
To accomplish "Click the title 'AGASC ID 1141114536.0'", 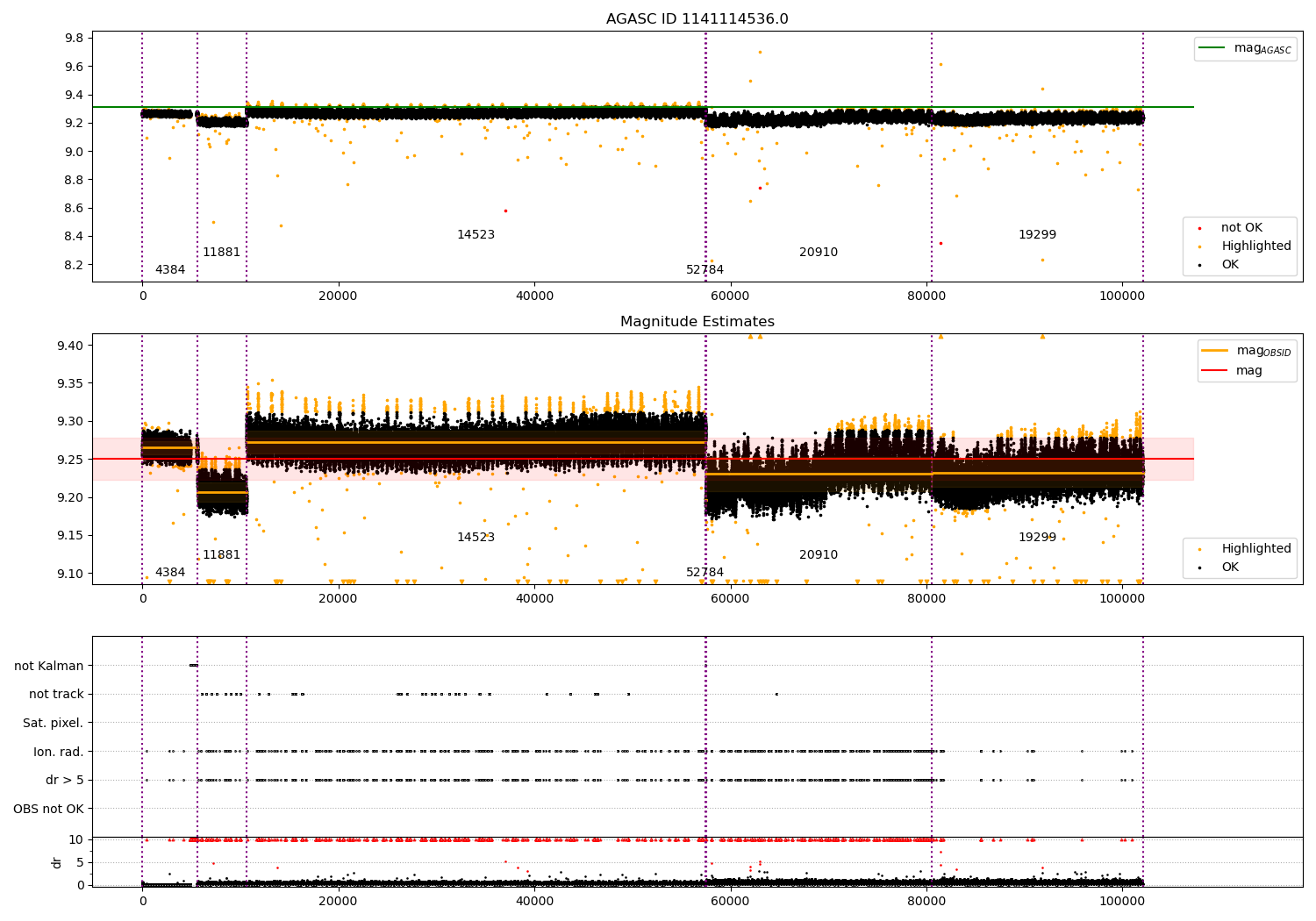I will (697, 19).
